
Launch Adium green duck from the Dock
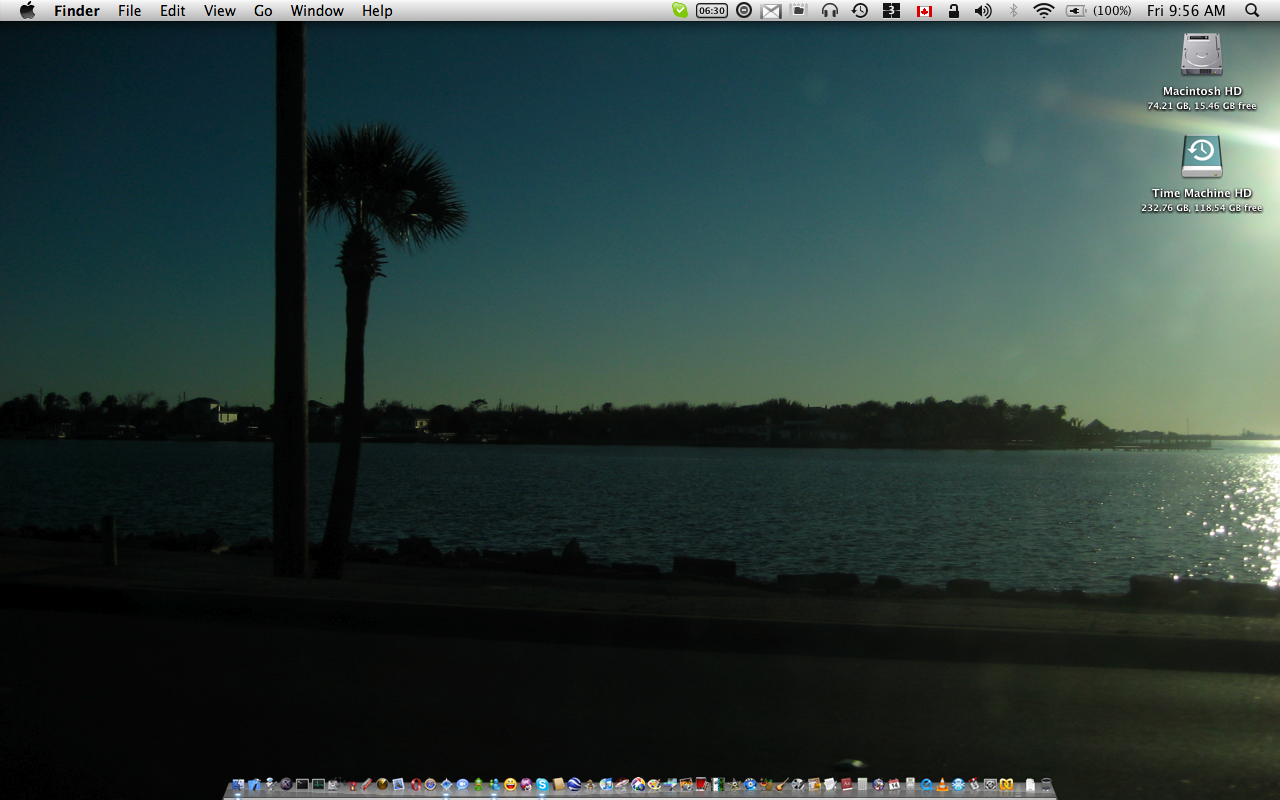tap(478, 785)
